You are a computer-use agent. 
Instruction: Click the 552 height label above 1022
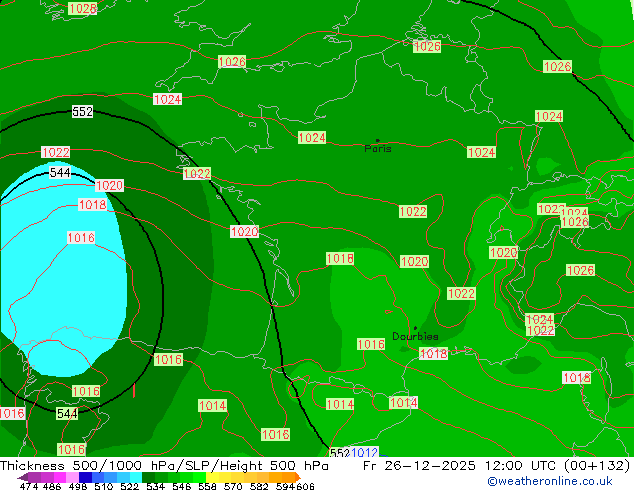[x=82, y=111]
